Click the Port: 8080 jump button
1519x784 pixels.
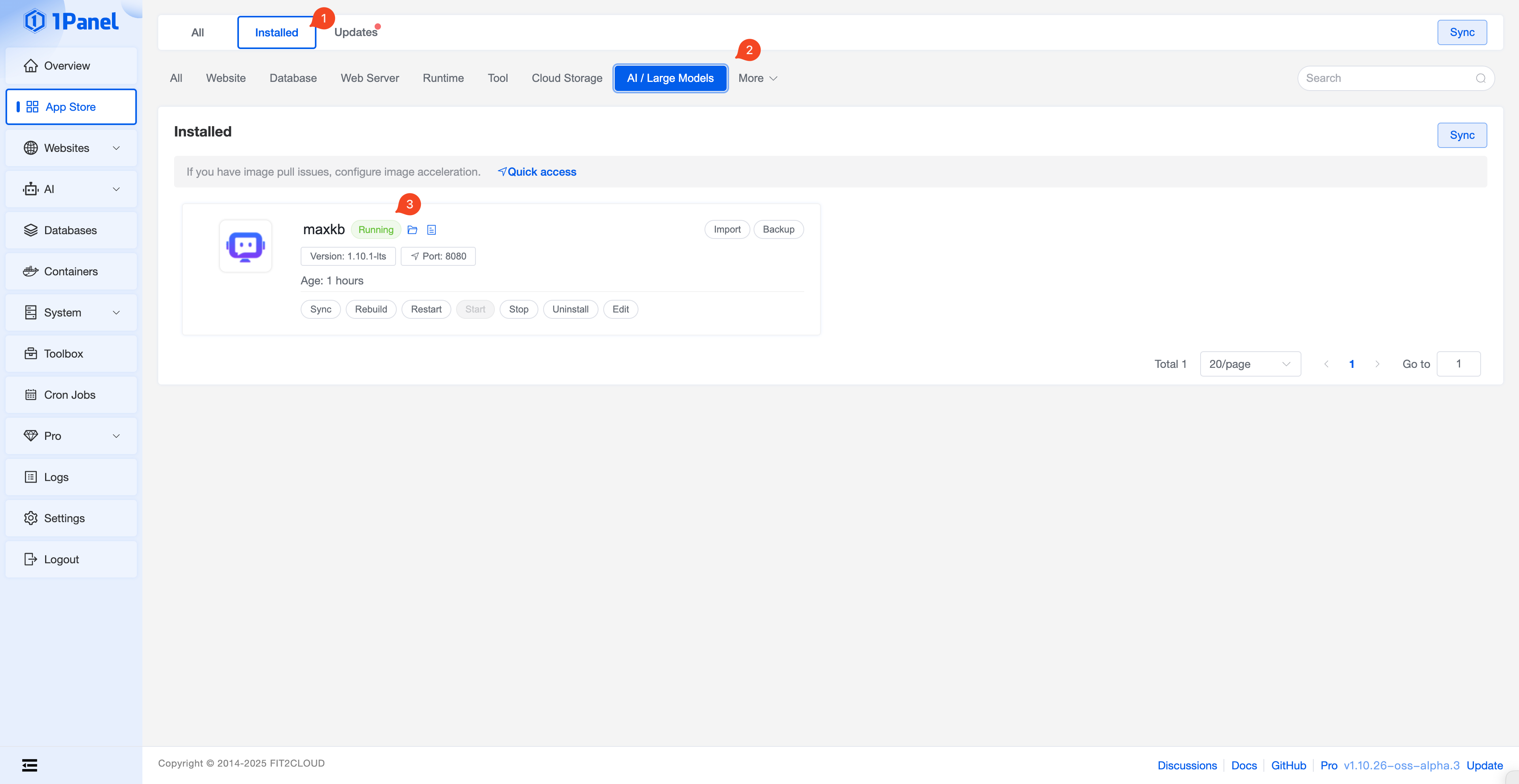pyautogui.click(x=438, y=256)
